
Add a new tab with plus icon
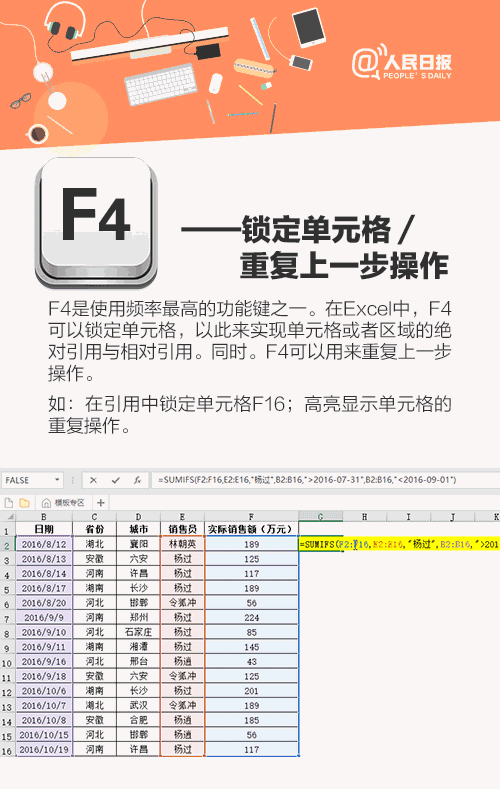(101, 503)
